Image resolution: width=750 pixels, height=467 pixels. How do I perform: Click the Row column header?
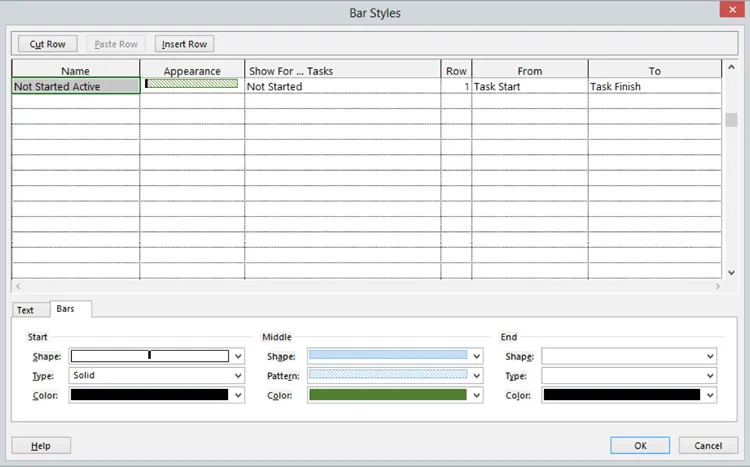point(456,70)
